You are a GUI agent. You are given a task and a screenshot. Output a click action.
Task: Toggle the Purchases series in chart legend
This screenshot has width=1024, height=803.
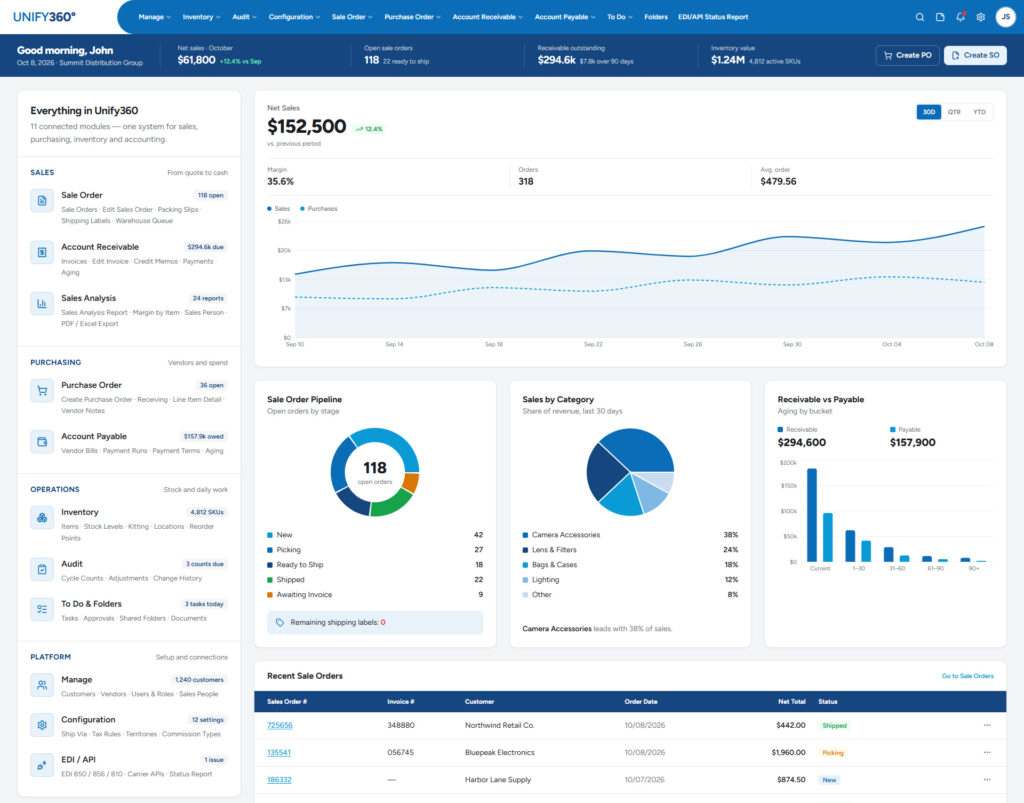coord(319,209)
